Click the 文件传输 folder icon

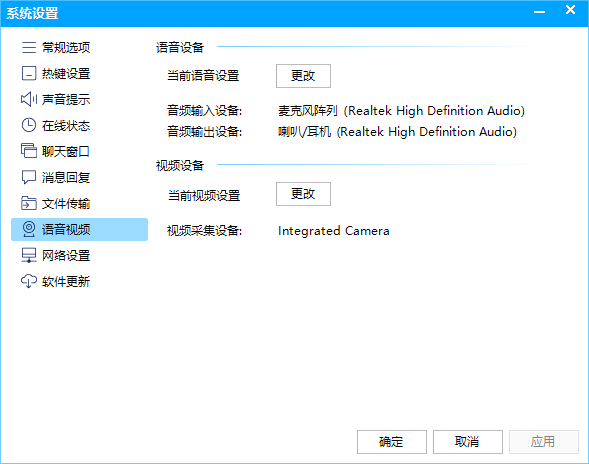tap(29, 203)
